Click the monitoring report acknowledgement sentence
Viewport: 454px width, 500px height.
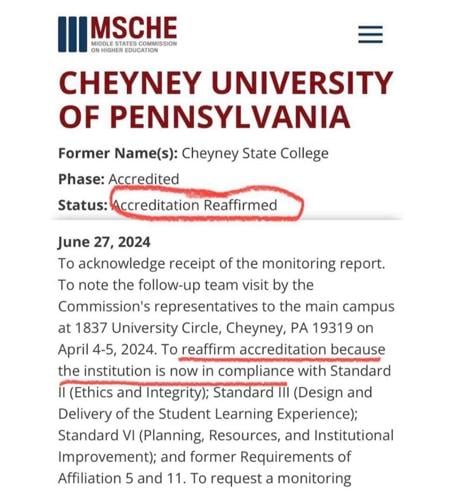tap(222, 264)
